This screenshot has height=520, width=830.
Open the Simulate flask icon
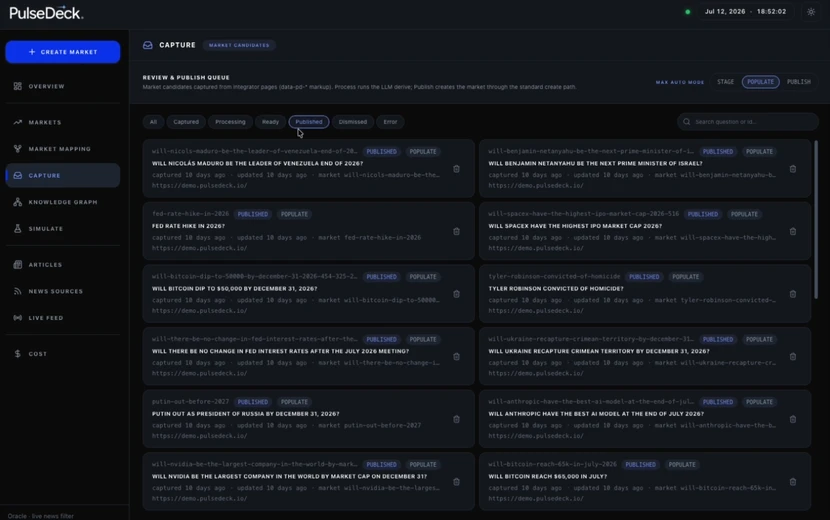point(17,229)
